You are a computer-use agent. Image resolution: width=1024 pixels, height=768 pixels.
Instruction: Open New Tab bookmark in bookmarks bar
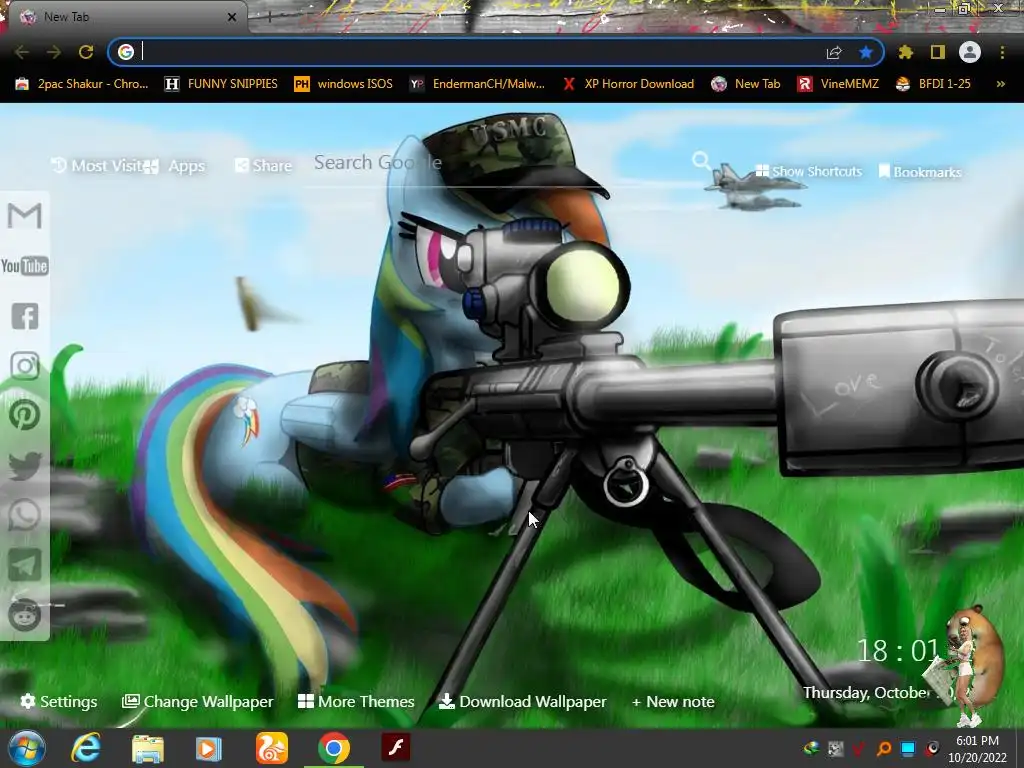(x=746, y=84)
